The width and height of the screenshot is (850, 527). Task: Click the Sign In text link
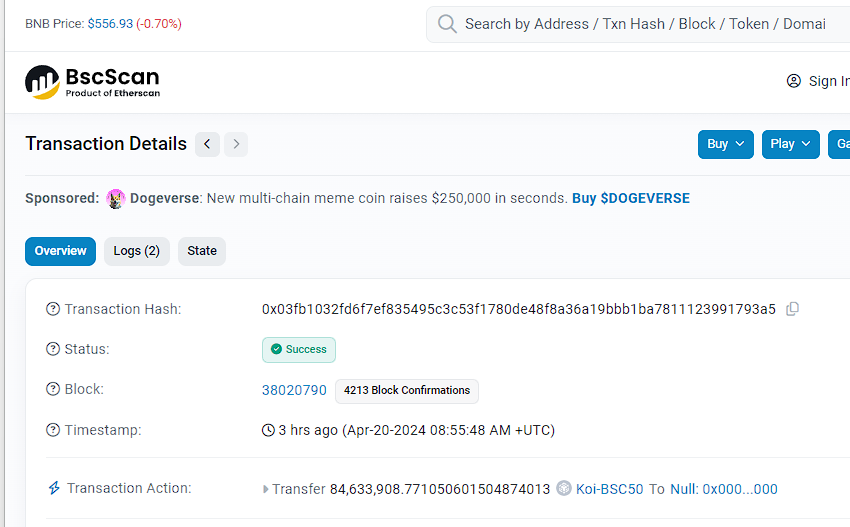(829, 81)
